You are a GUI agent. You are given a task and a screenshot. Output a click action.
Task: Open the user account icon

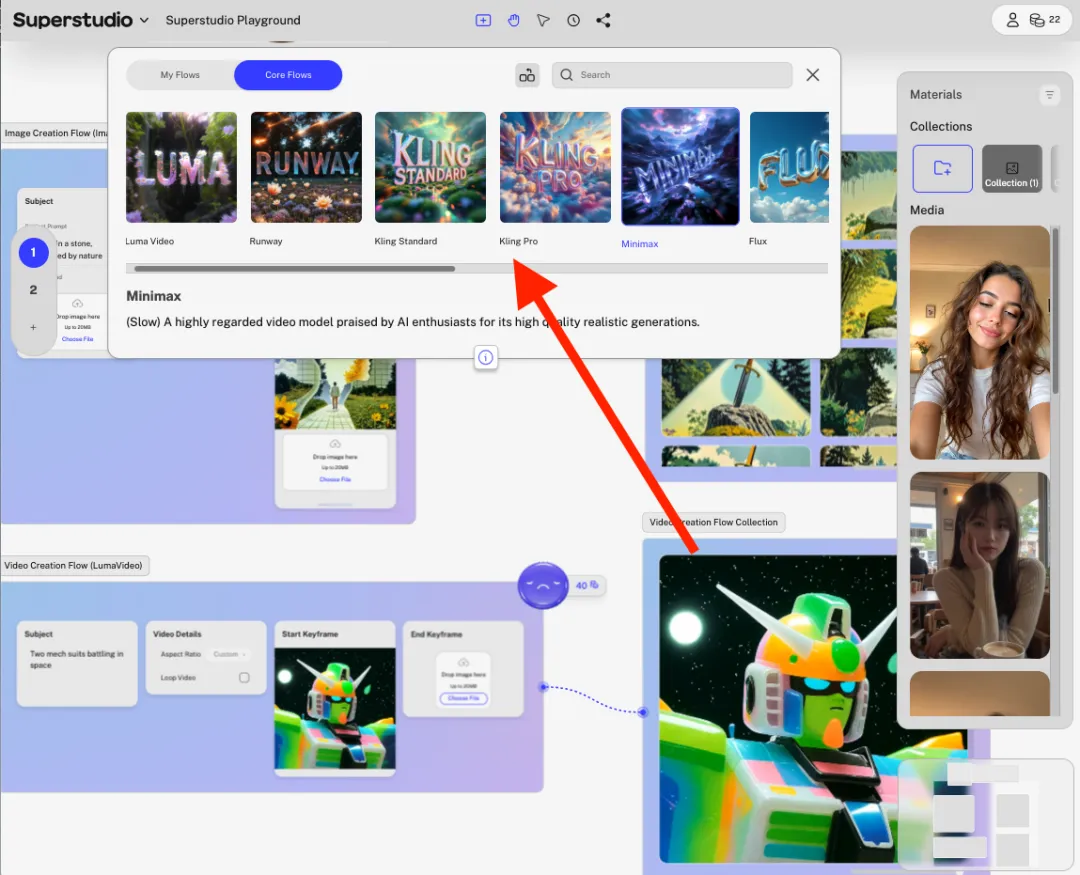click(x=1012, y=20)
